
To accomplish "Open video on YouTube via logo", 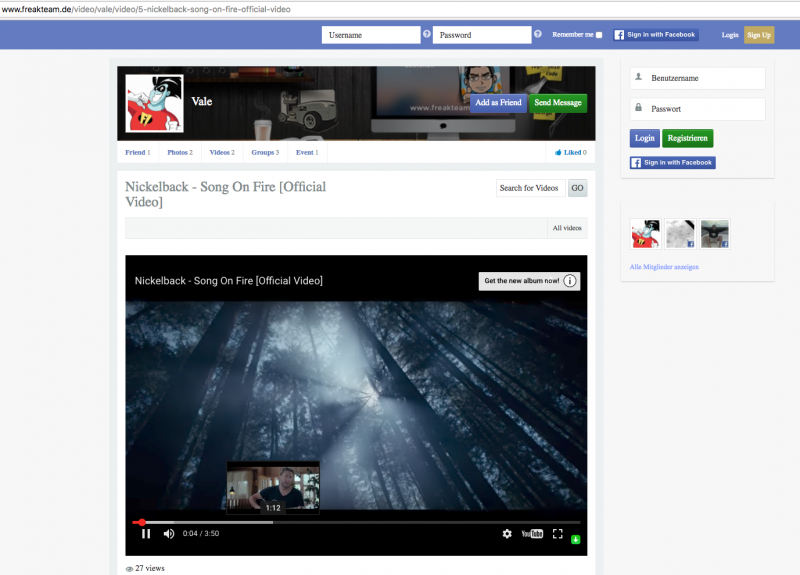I will 532,534.
